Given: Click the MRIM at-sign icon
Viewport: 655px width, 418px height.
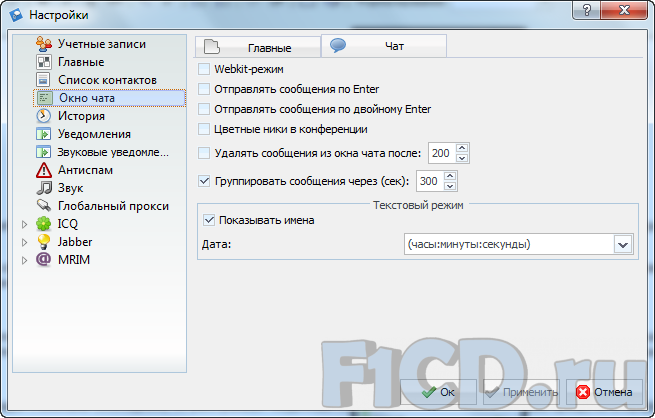Looking at the screenshot, I should coord(43,259).
